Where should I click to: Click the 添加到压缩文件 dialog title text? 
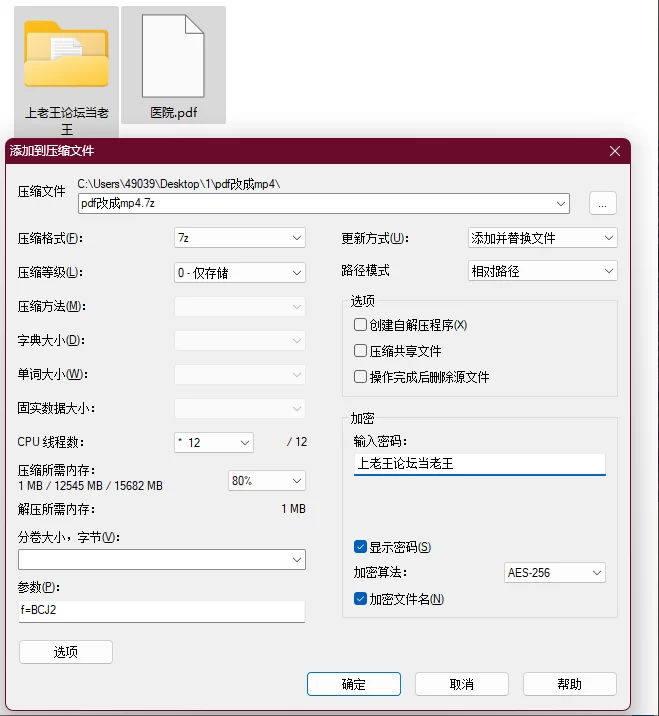52,151
